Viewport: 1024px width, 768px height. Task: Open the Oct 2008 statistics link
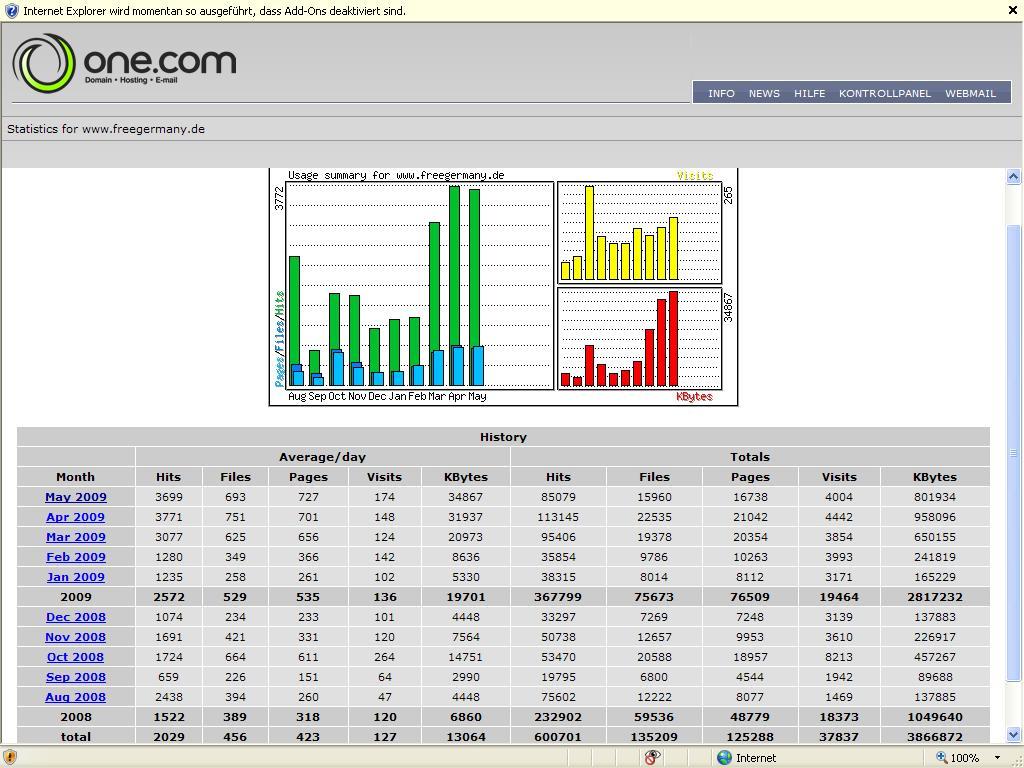tap(75, 657)
